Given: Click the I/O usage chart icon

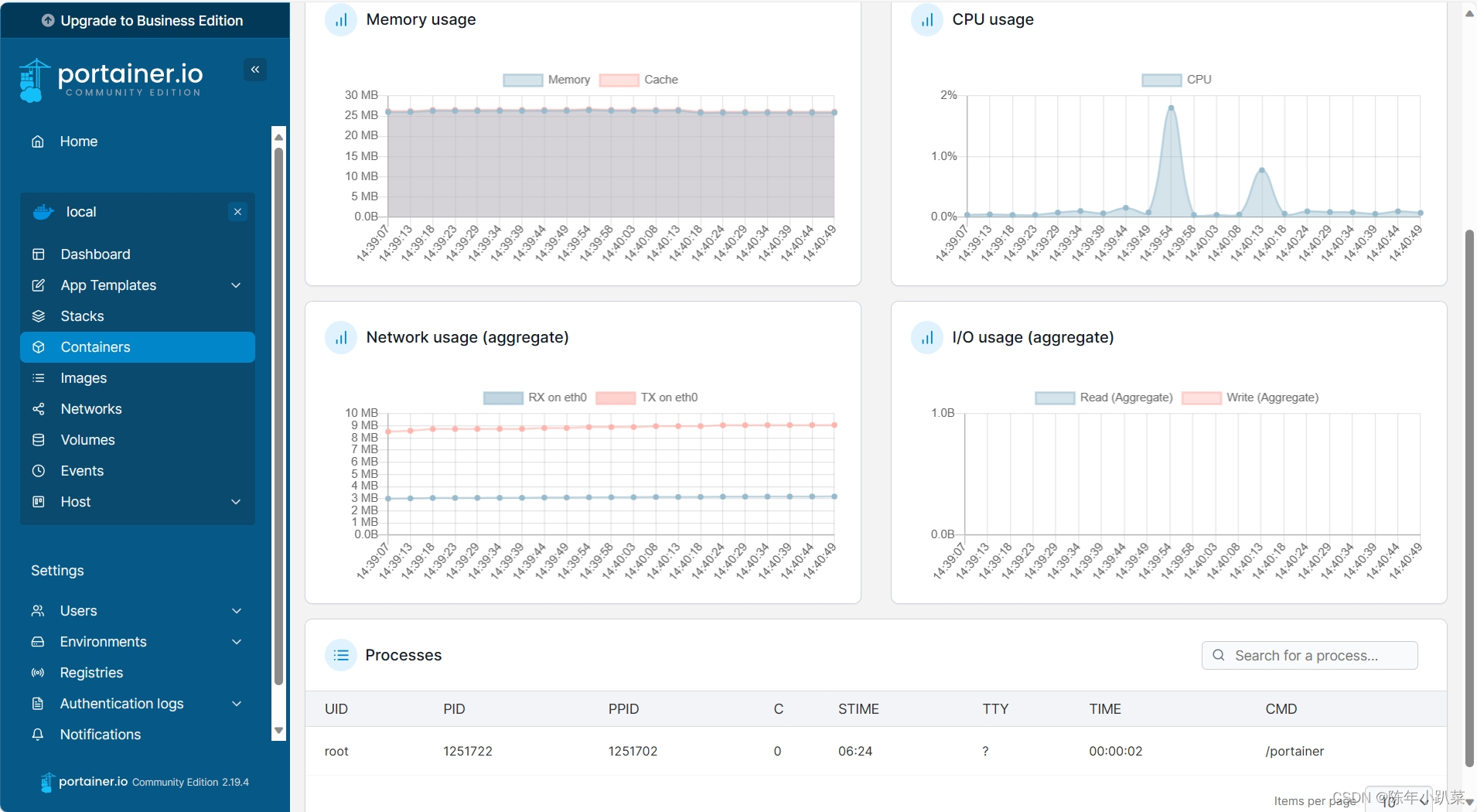Looking at the screenshot, I should tap(927, 338).
